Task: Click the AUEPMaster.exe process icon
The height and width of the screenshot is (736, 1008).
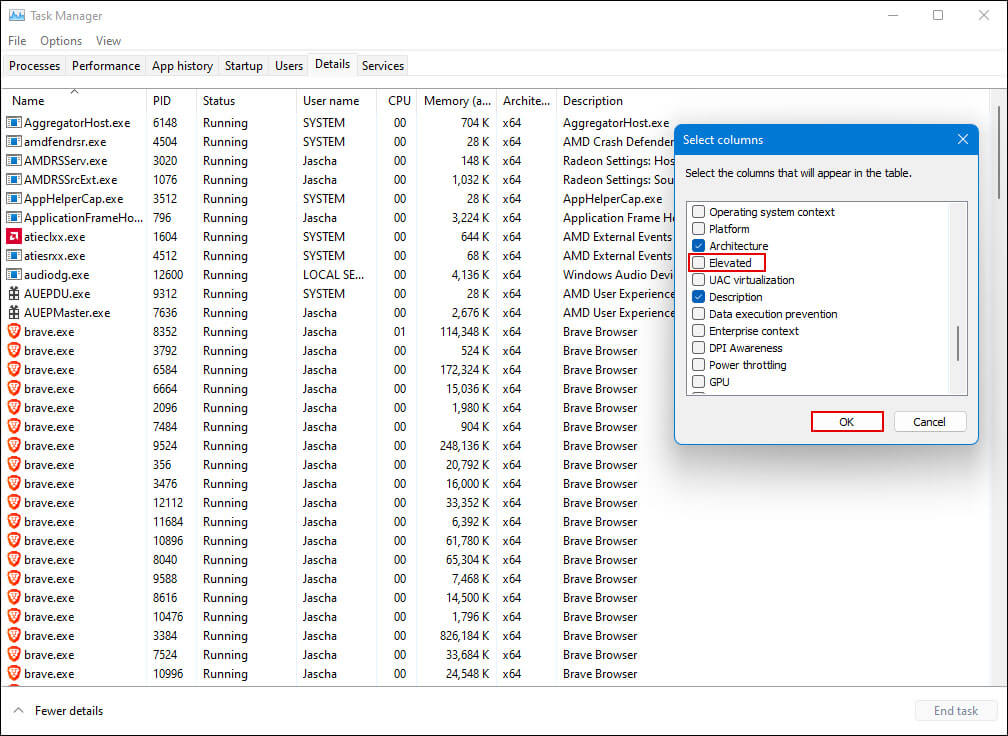Action: (14, 312)
